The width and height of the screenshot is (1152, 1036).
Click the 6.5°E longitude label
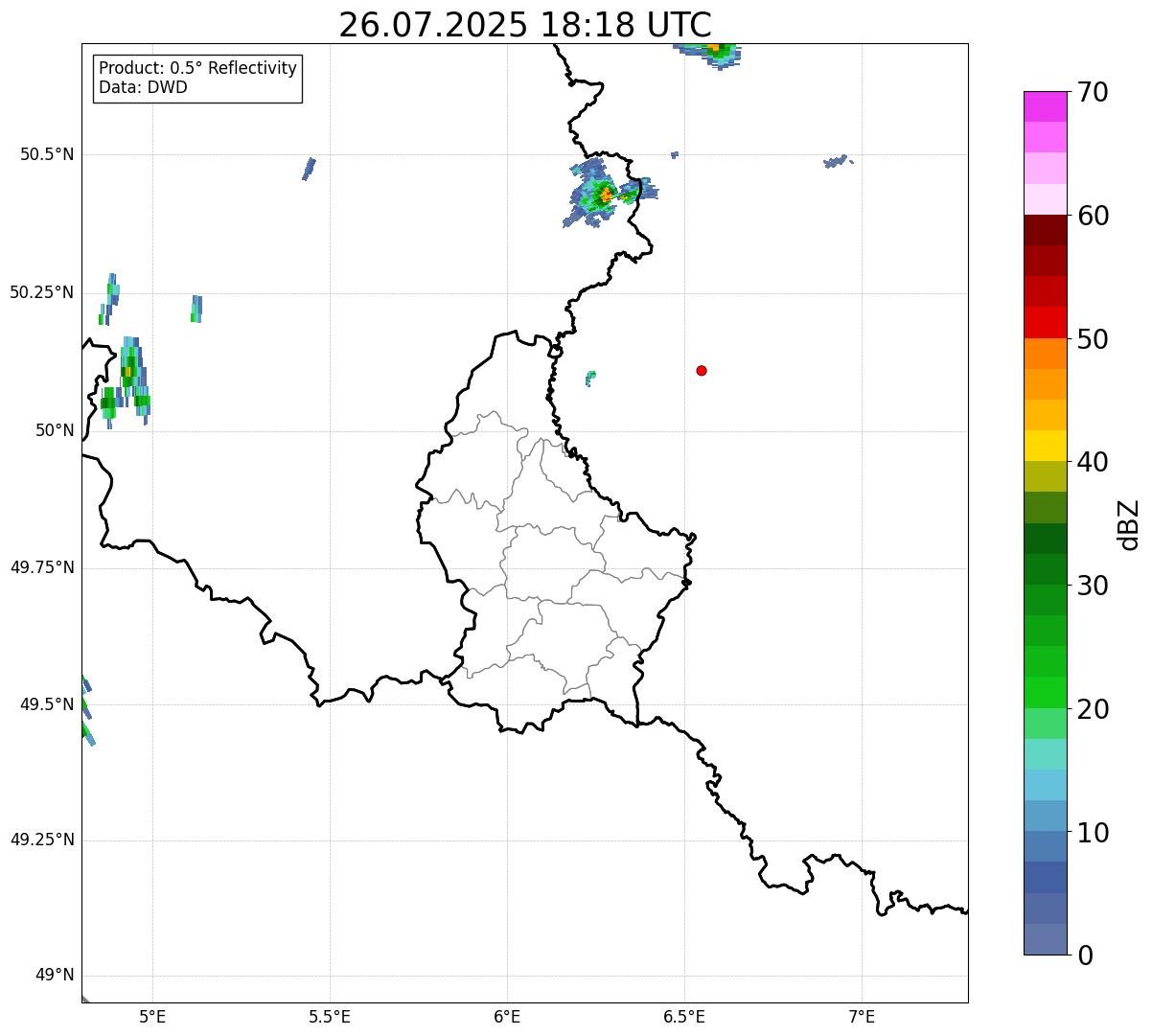684,1016
